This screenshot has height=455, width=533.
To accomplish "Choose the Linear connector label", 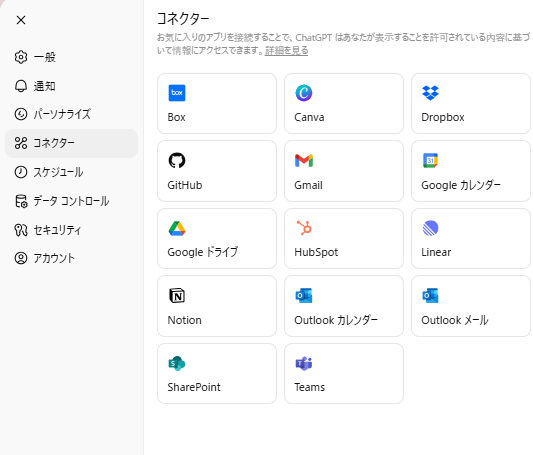I will (436, 252).
